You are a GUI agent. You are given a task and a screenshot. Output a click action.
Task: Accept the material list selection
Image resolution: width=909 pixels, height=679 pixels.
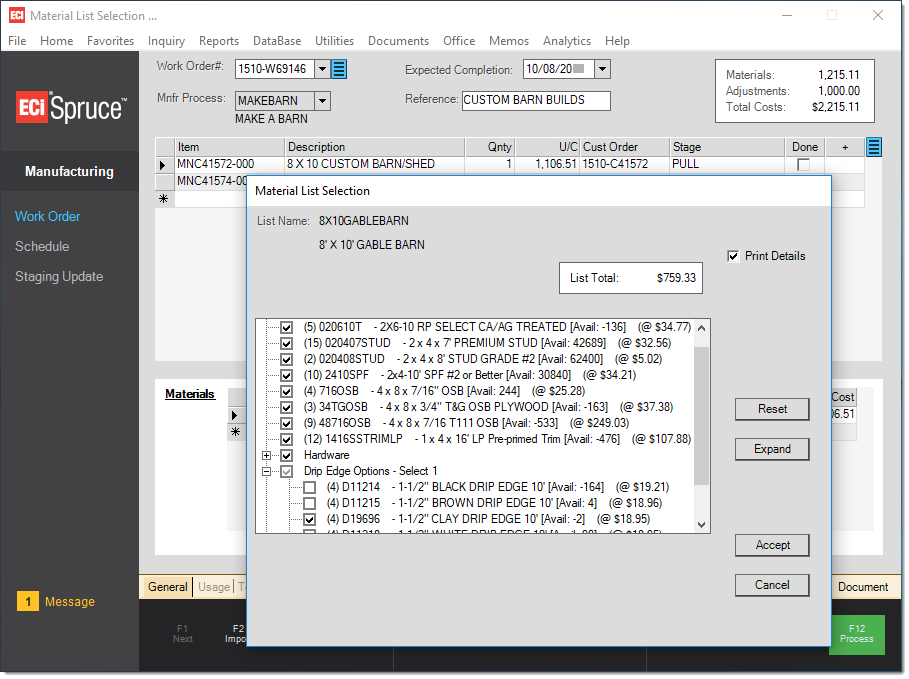[772, 546]
